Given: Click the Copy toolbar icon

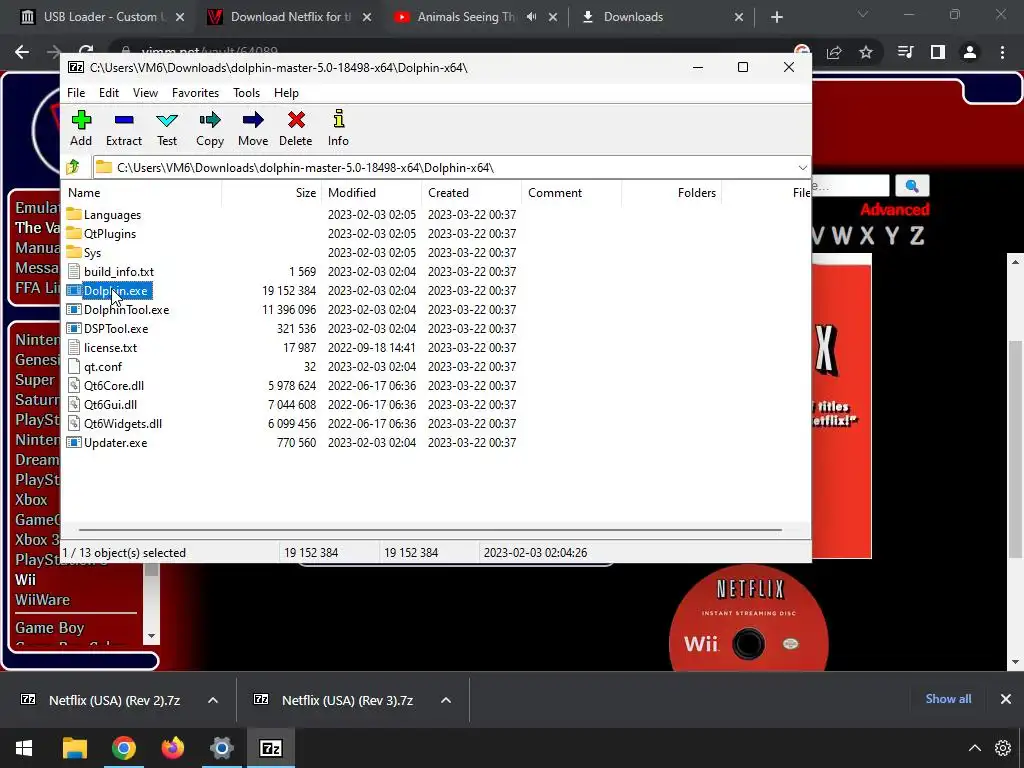Looking at the screenshot, I should [210, 128].
